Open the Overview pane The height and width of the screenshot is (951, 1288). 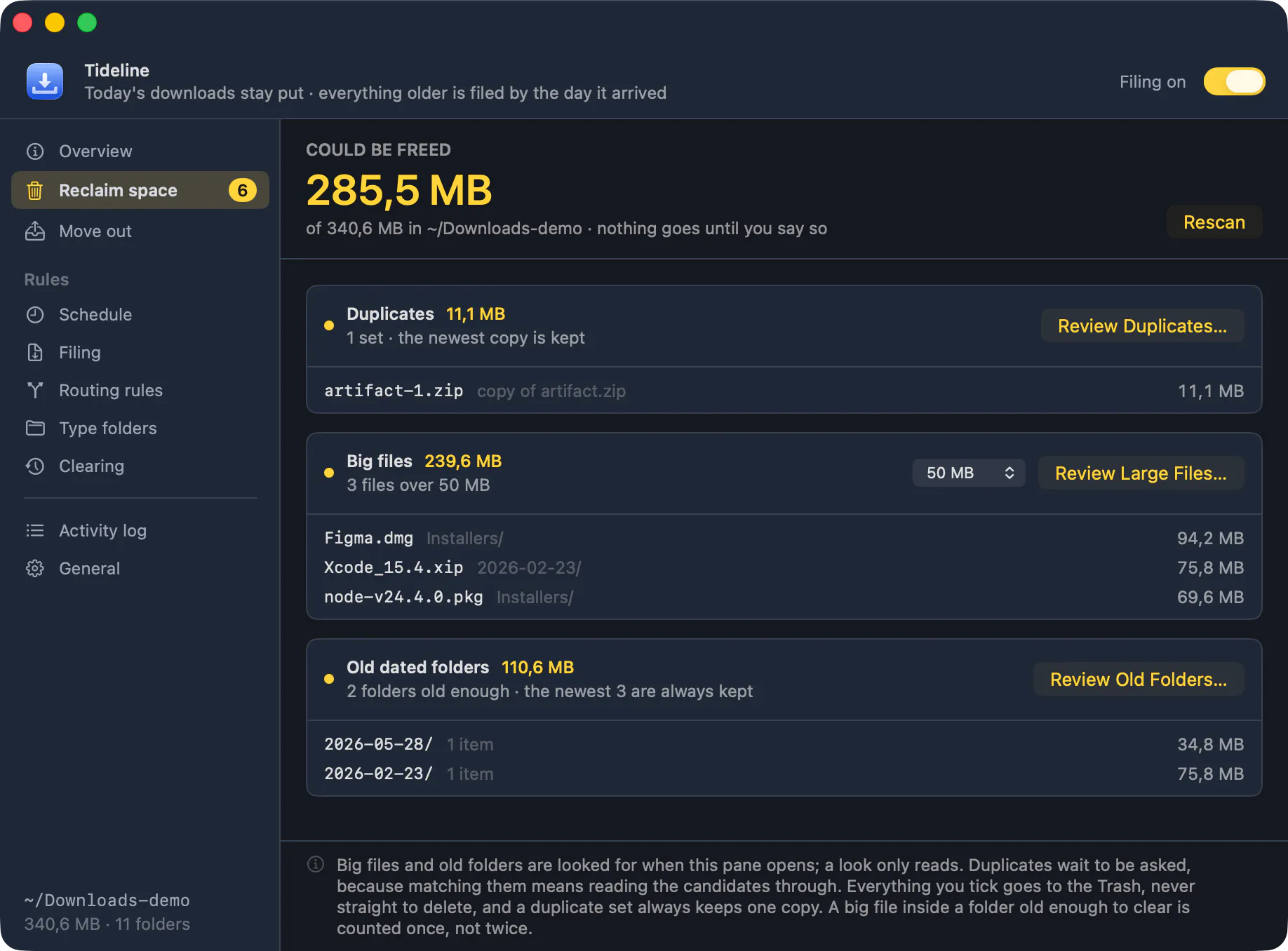[x=140, y=151]
